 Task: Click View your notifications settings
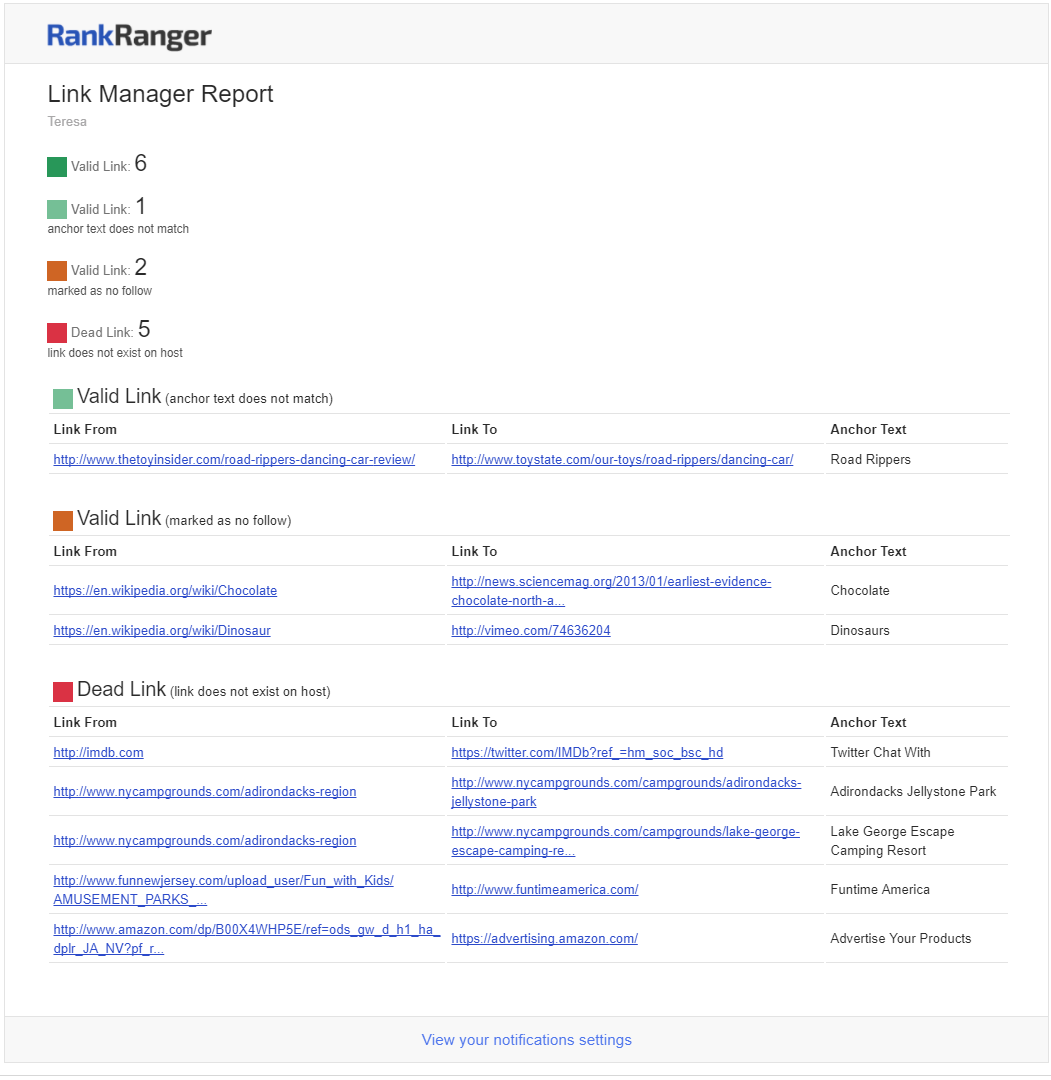[527, 1039]
